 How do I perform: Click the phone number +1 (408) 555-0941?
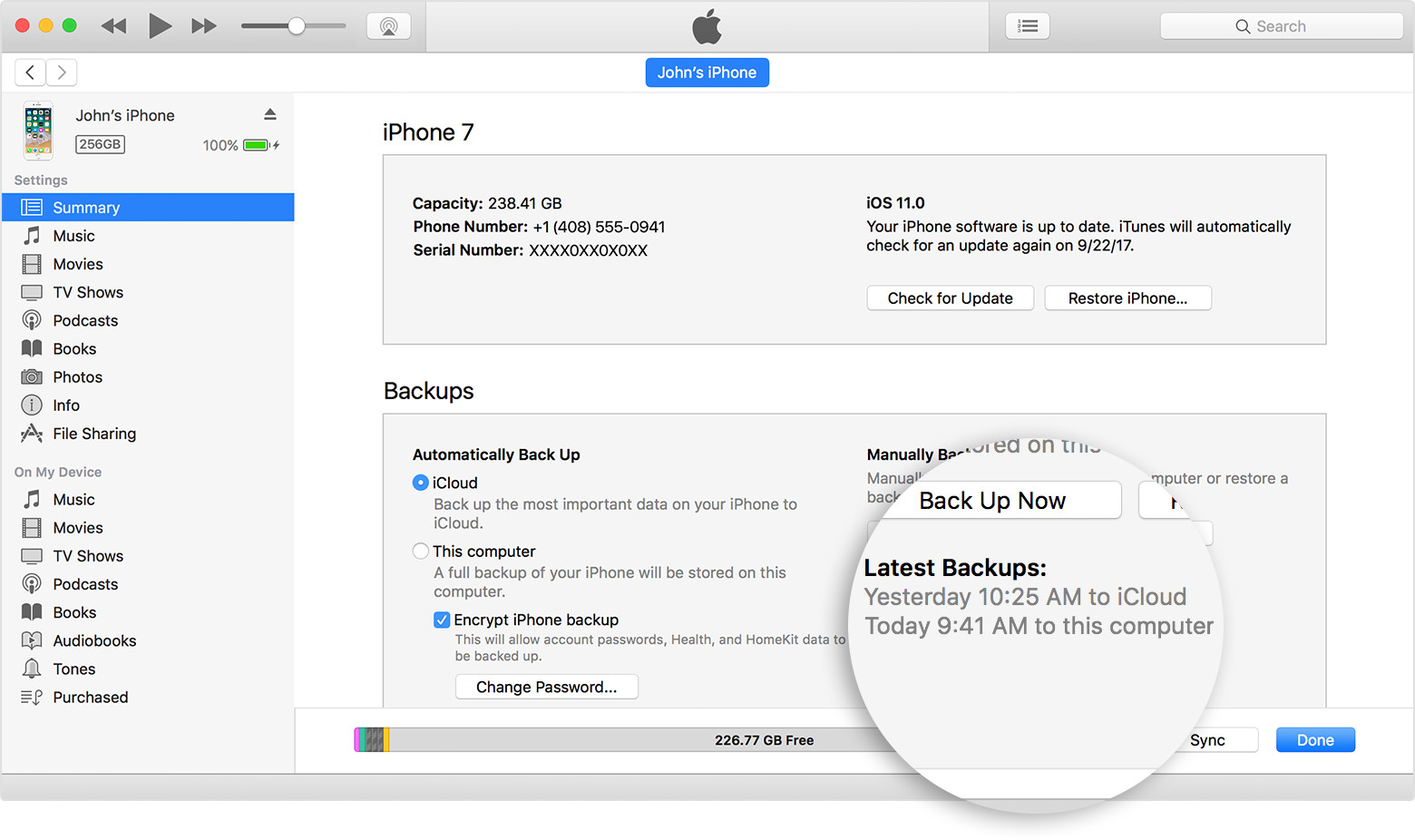(x=599, y=227)
